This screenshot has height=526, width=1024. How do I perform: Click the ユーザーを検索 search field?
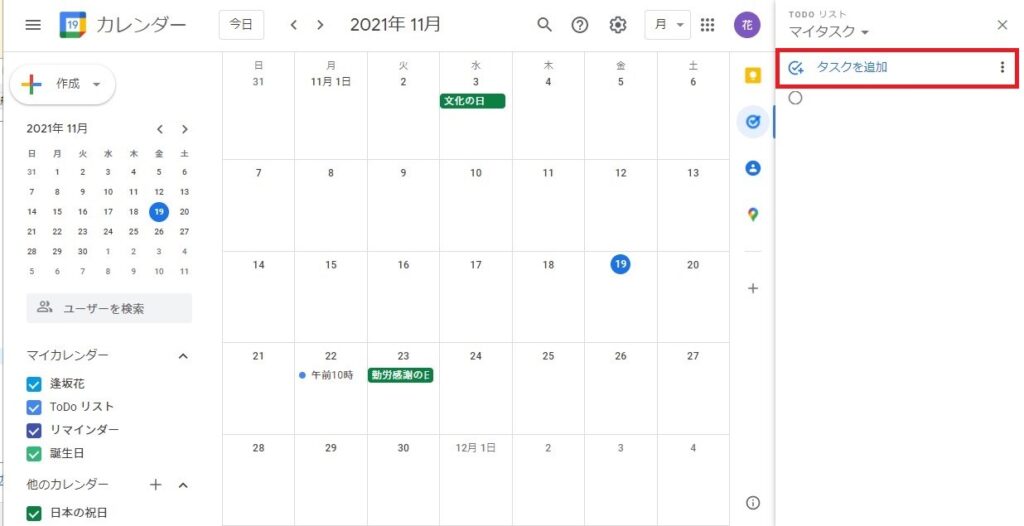coord(109,308)
